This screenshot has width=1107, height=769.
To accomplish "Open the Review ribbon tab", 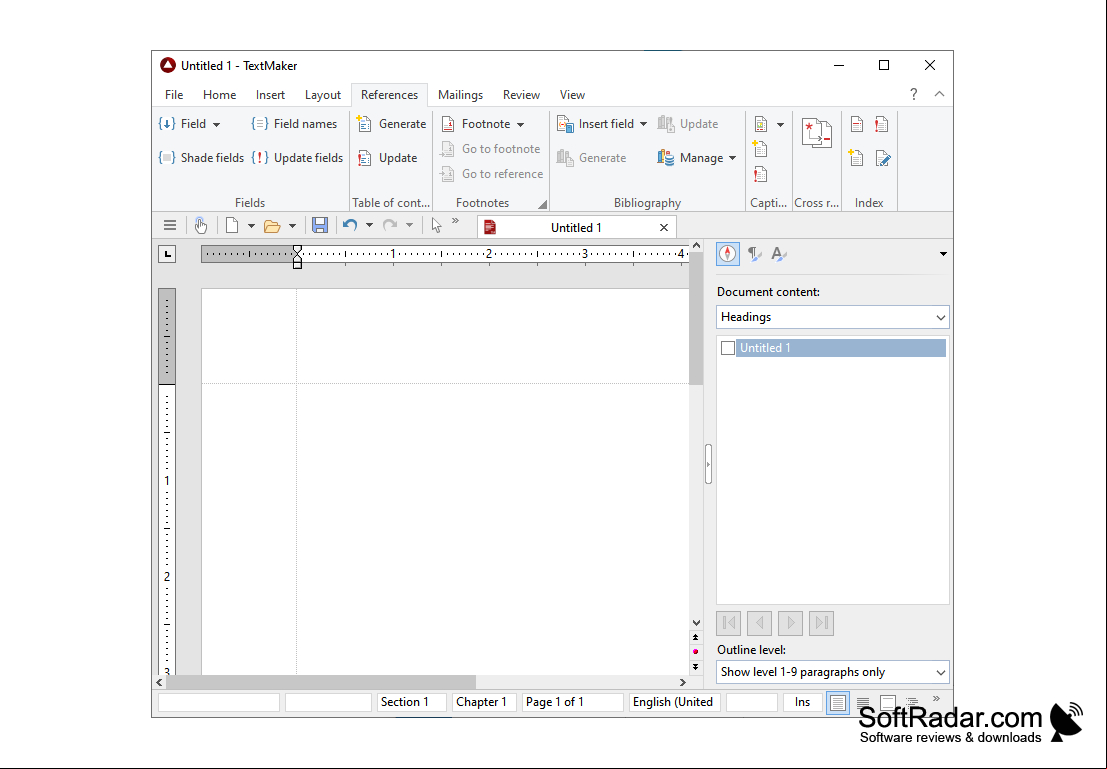I will coord(521,95).
